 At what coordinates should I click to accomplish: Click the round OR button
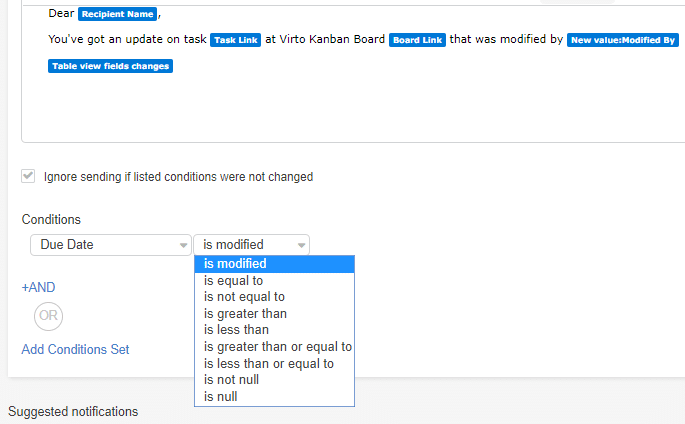point(48,316)
